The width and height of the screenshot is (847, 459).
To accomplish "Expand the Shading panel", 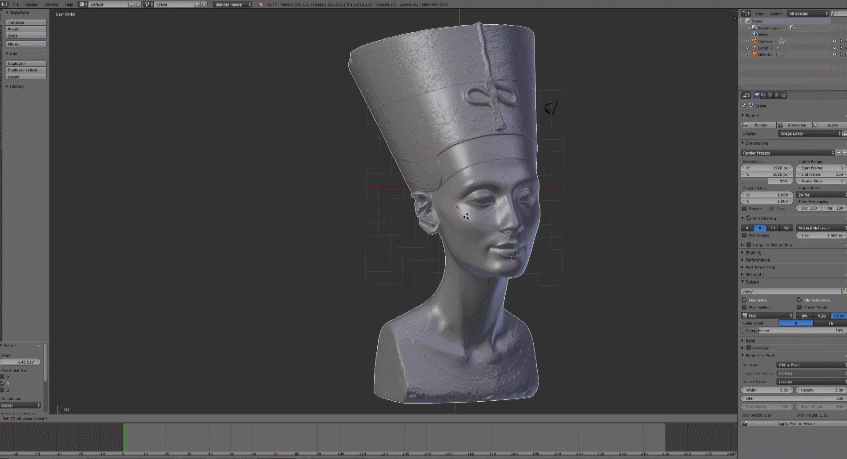I will pyautogui.click(x=751, y=252).
